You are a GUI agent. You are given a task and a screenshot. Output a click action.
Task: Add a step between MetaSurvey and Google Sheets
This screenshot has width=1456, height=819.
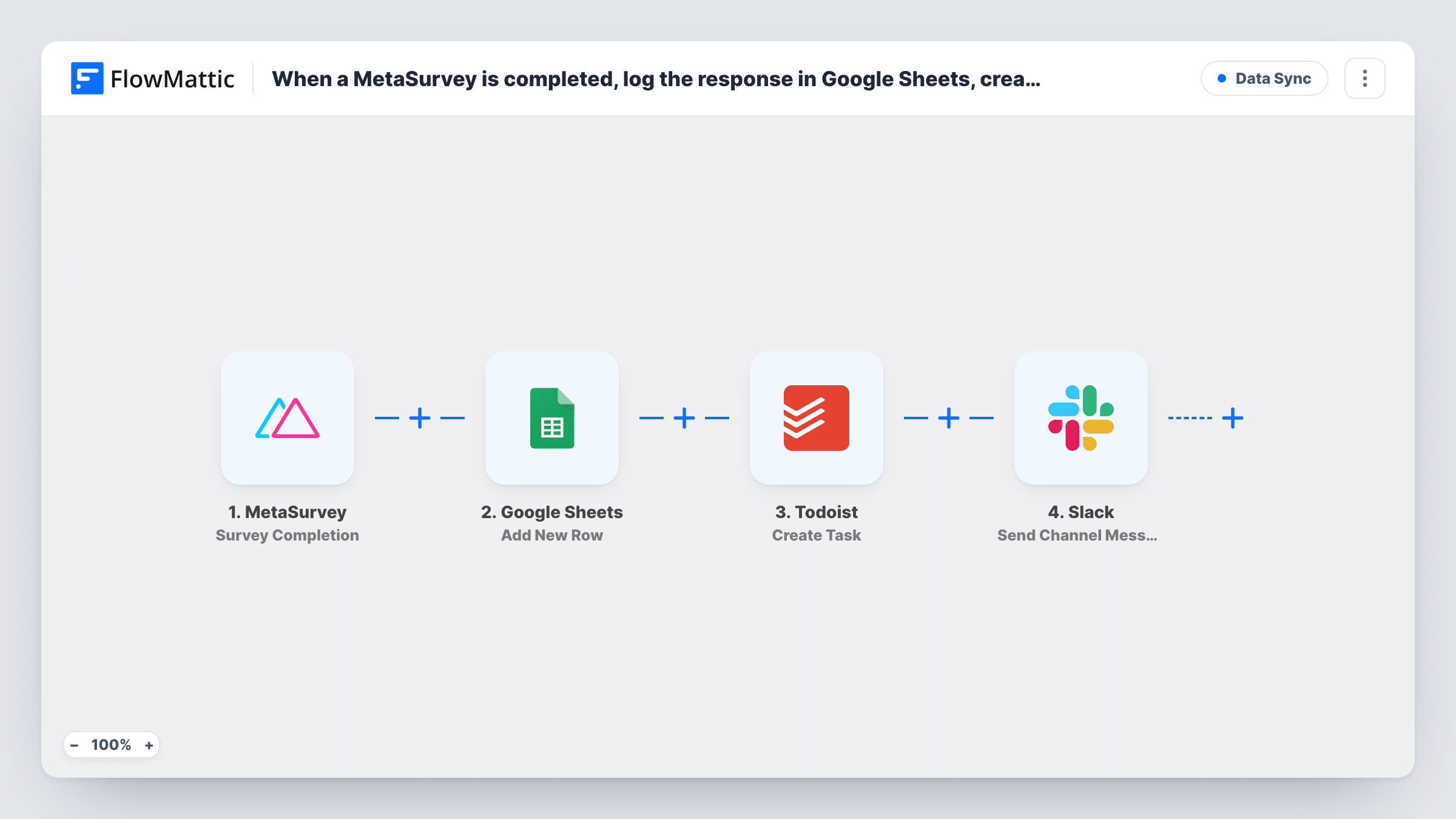[420, 418]
